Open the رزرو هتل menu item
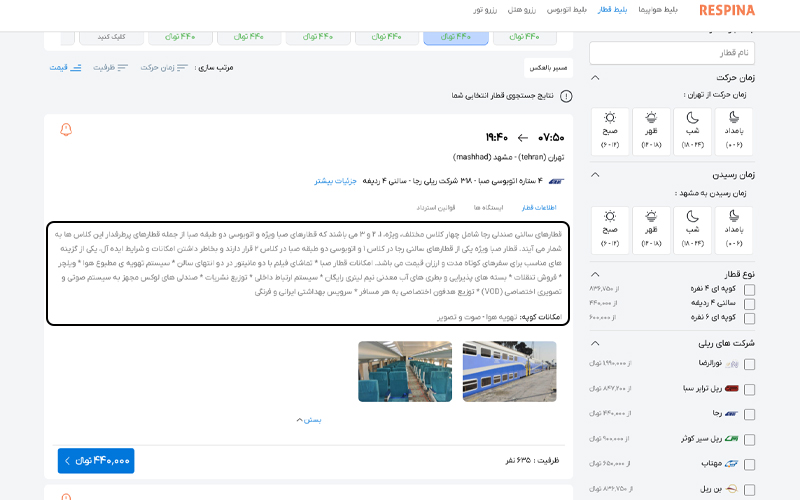 pyautogui.click(x=521, y=10)
